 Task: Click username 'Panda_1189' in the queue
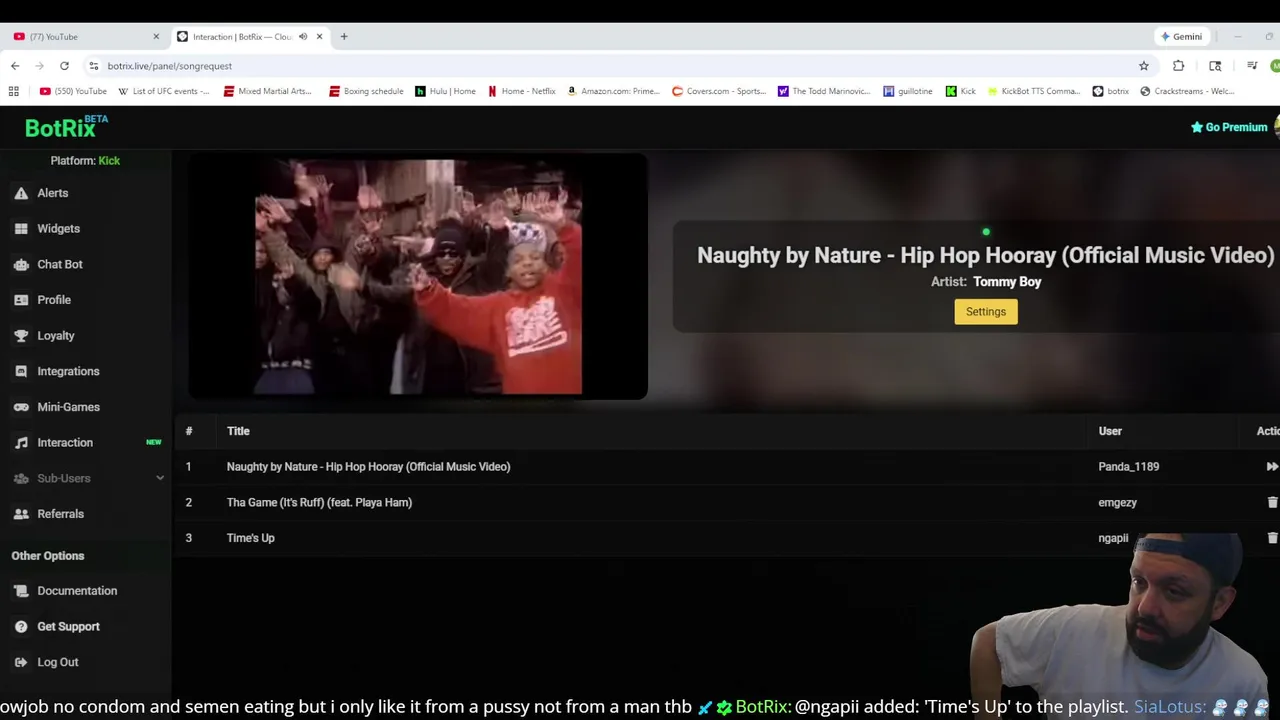[1129, 467]
